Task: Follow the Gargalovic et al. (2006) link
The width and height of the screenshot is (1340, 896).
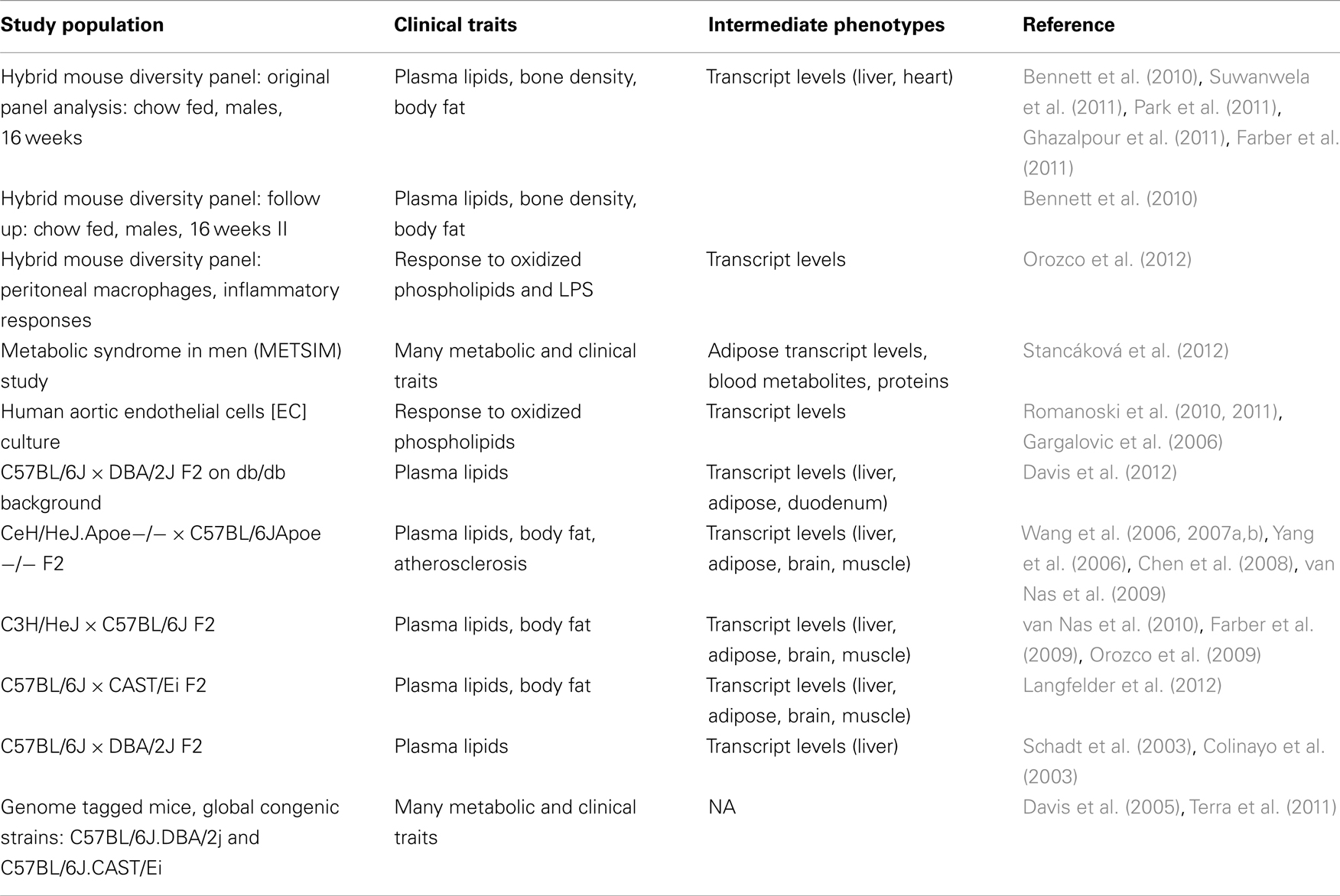Action: coord(1122,442)
